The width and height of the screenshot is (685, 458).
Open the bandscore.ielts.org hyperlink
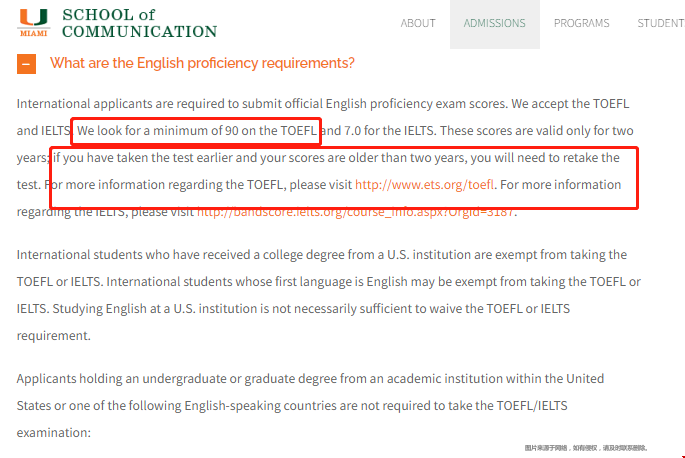point(356,212)
